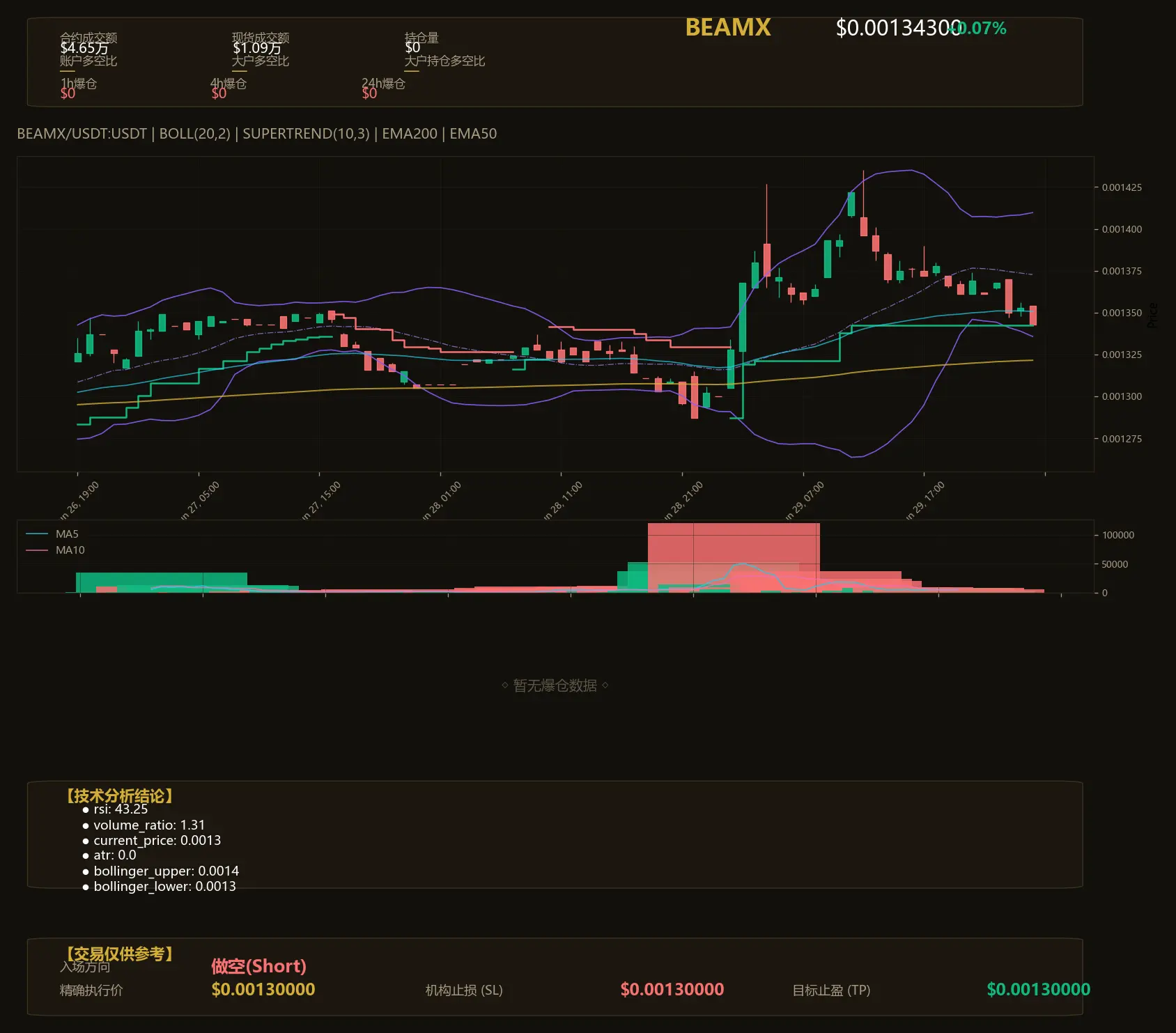Select the red stop-loss price $0.00130000
The width and height of the screenshot is (1176, 1033).
(x=672, y=990)
